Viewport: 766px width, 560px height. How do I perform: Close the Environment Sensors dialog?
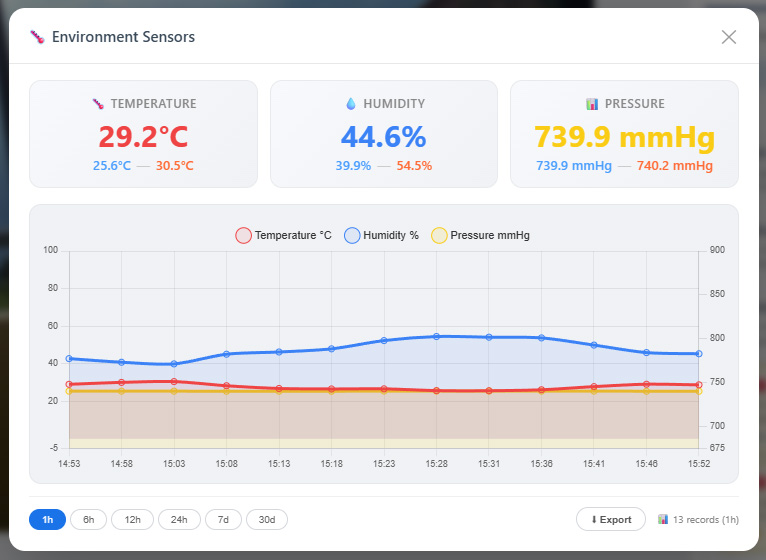(x=728, y=37)
